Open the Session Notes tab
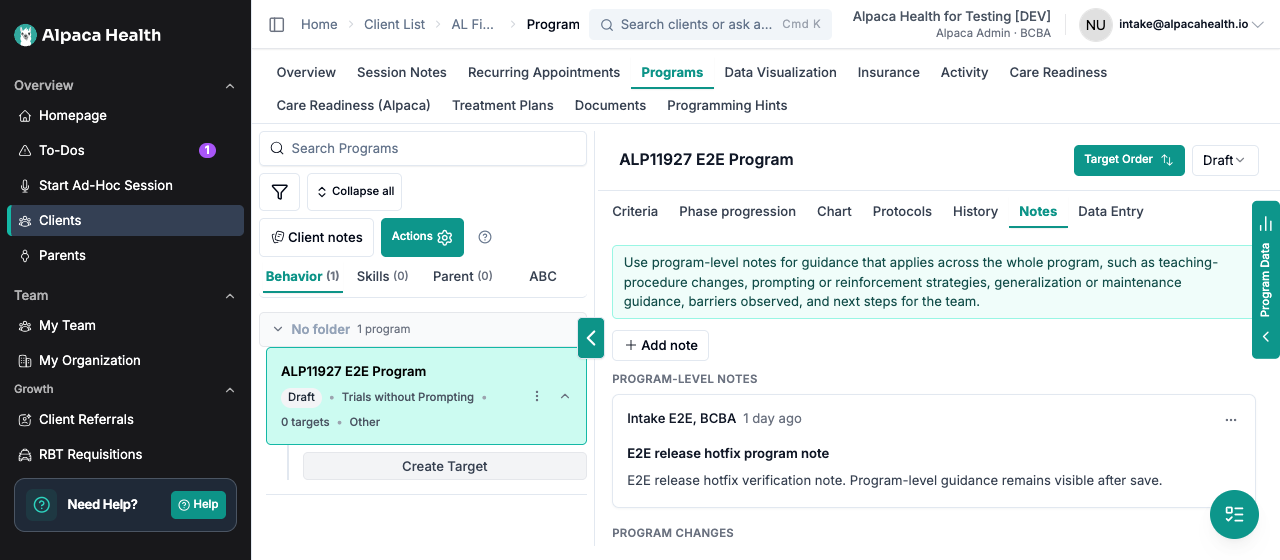Viewport: 1280px width, 560px height. click(x=402, y=73)
